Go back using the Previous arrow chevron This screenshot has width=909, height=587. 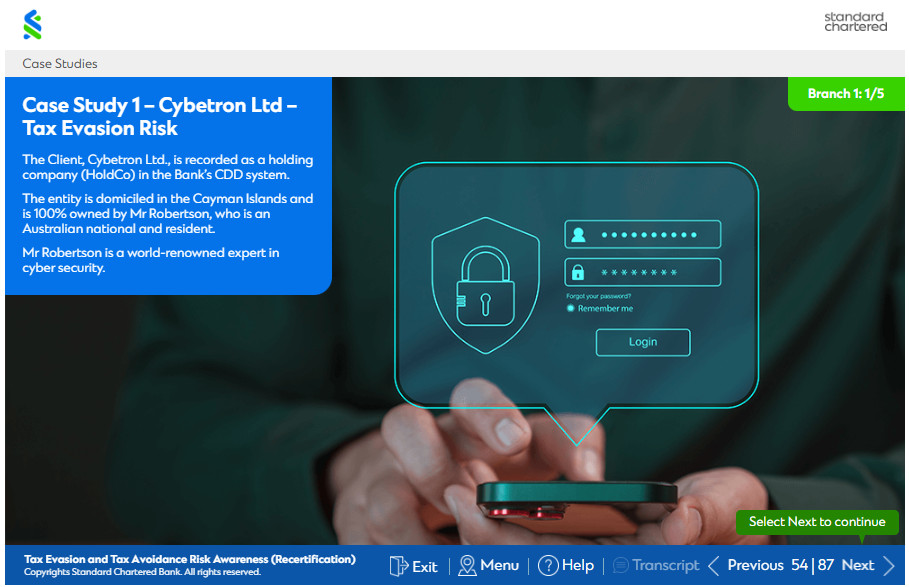[714, 566]
